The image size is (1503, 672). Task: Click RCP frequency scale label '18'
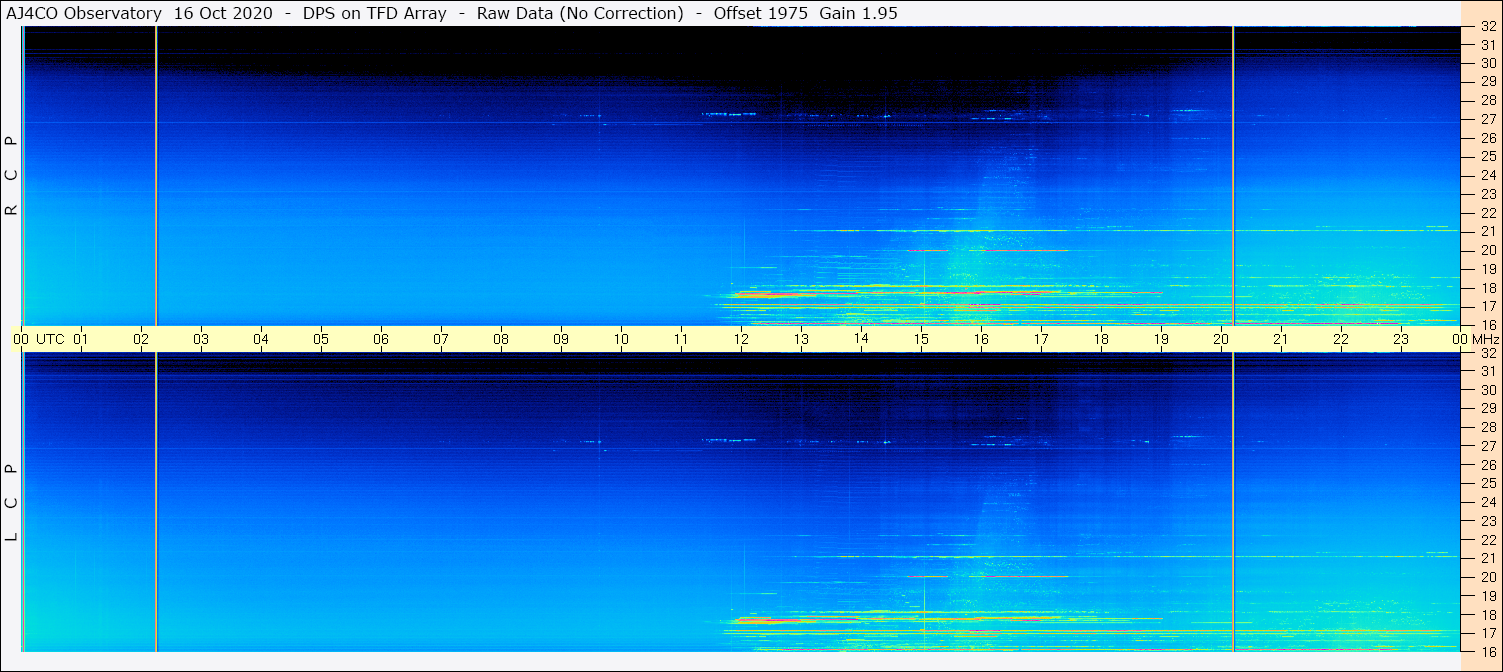tap(1488, 288)
